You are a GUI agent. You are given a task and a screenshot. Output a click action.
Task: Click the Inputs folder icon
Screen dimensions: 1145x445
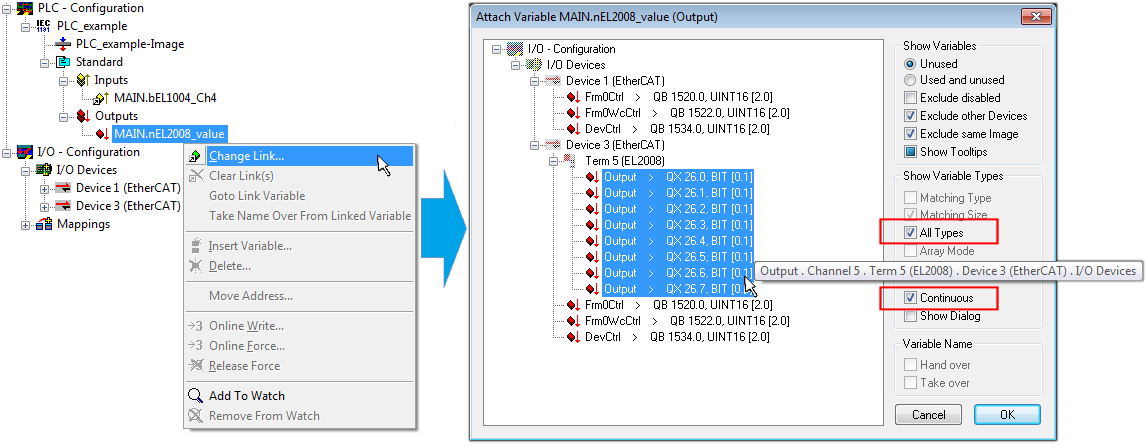coord(83,80)
